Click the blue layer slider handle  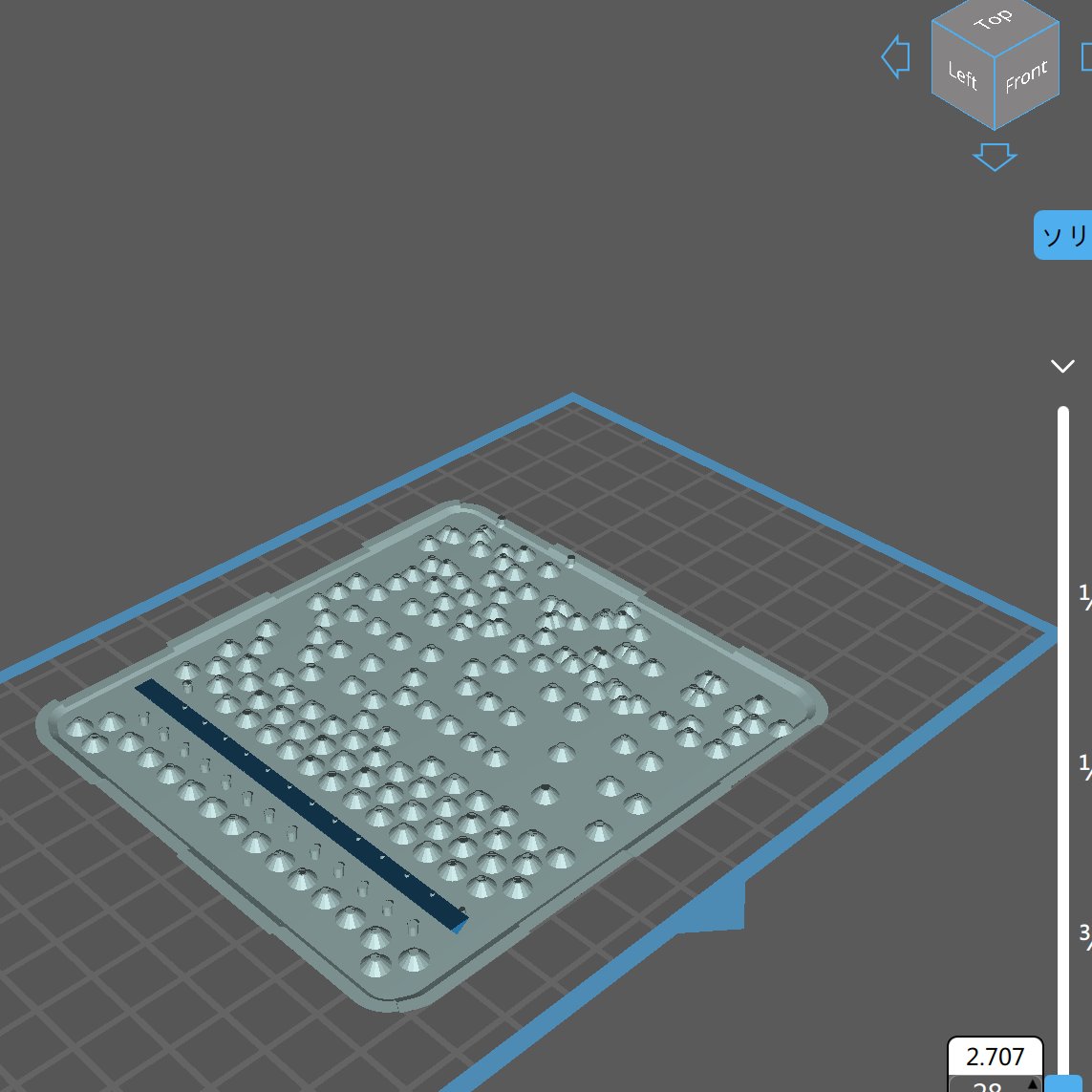[1063, 1083]
